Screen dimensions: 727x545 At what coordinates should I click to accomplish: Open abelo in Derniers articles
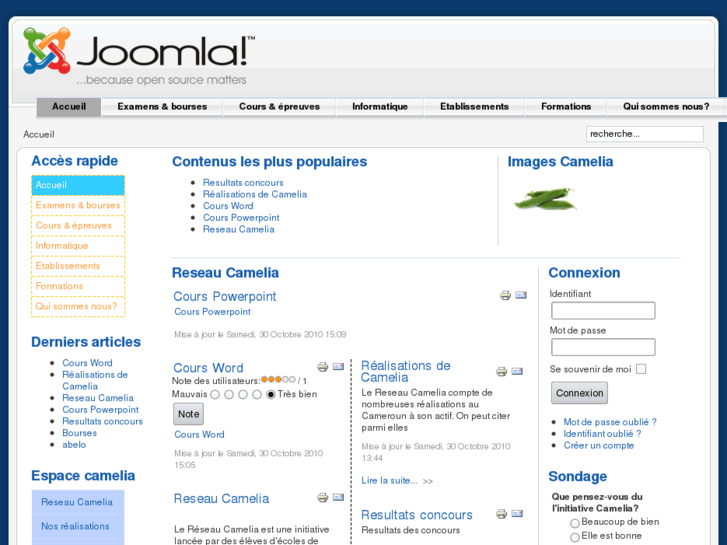pos(74,444)
